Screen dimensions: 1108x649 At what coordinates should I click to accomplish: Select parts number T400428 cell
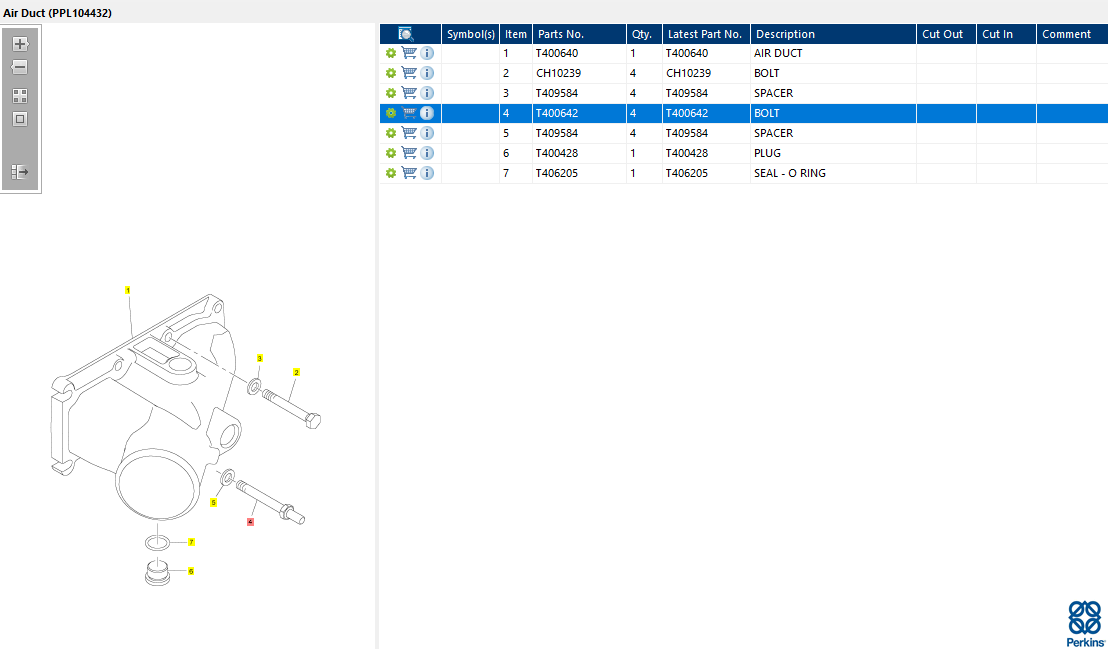pyautogui.click(x=579, y=153)
